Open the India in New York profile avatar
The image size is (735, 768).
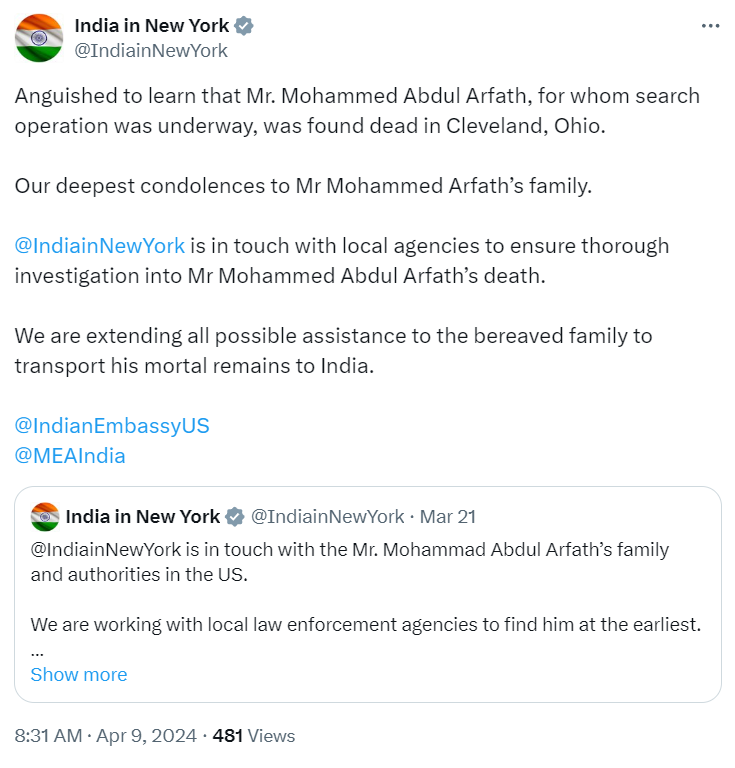click(x=39, y=38)
